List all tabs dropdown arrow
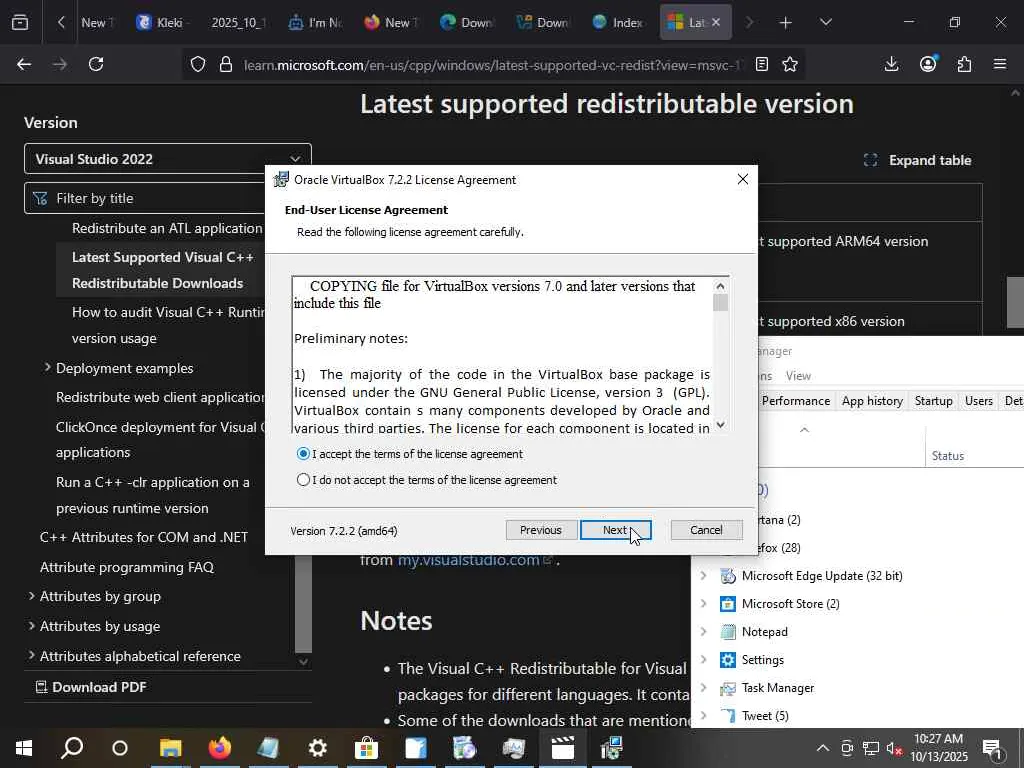1024x768 pixels. (x=826, y=22)
